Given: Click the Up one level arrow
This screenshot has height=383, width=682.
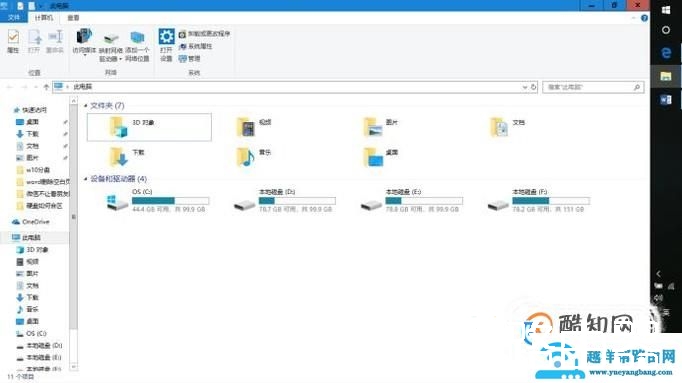Looking at the screenshot, I should pyautogui.click(x=46, y=87).
